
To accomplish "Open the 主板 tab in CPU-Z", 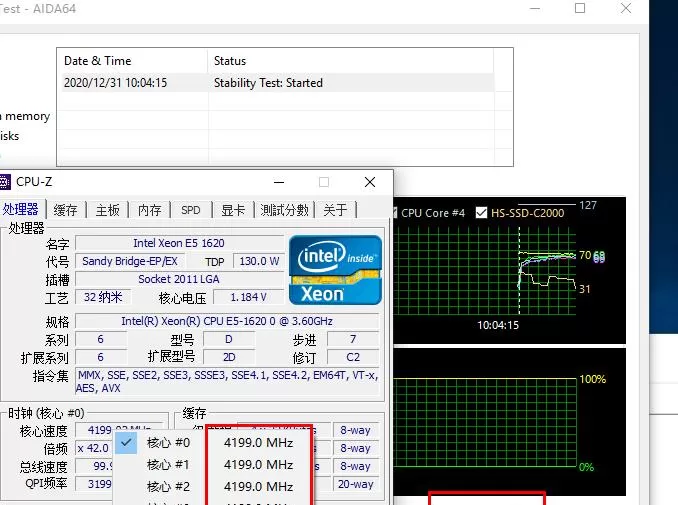I will pyautogui.click(x=107, y=210).
